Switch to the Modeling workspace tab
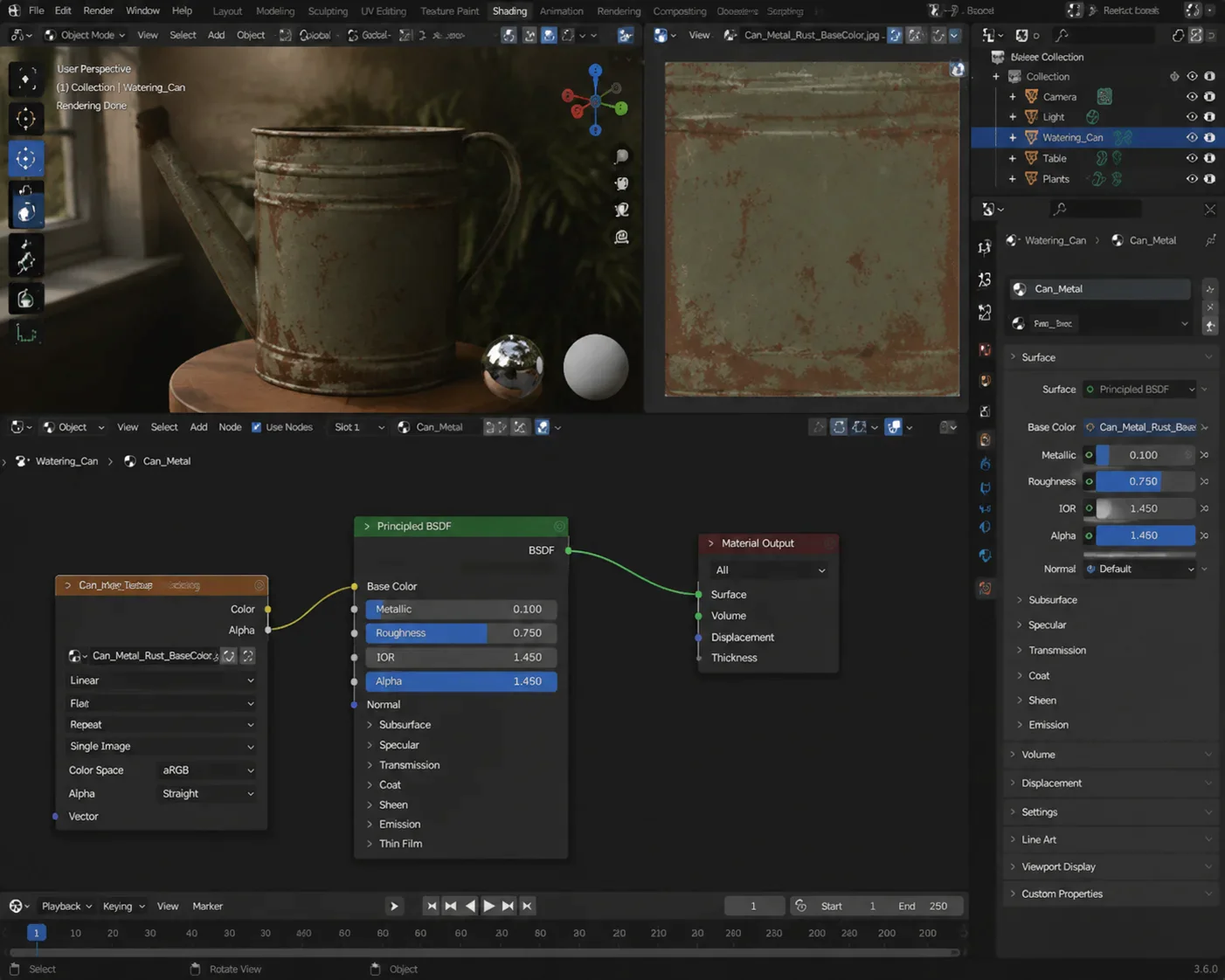The height and width of the screenshot is (980, 1225). click(275, 11)
